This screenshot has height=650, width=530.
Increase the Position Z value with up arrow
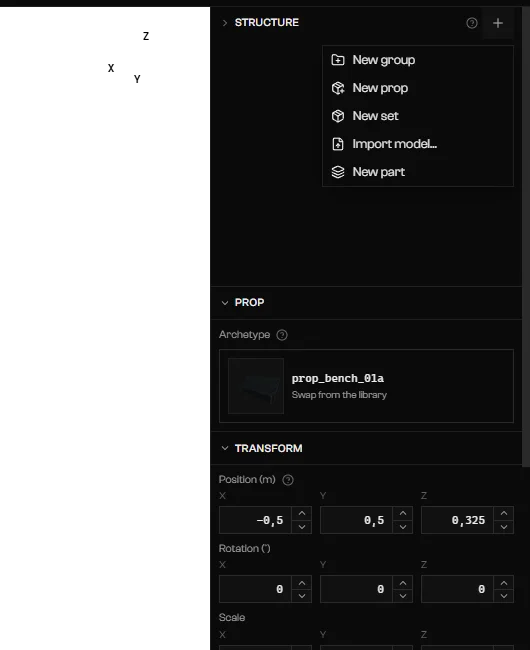[504, 513]
